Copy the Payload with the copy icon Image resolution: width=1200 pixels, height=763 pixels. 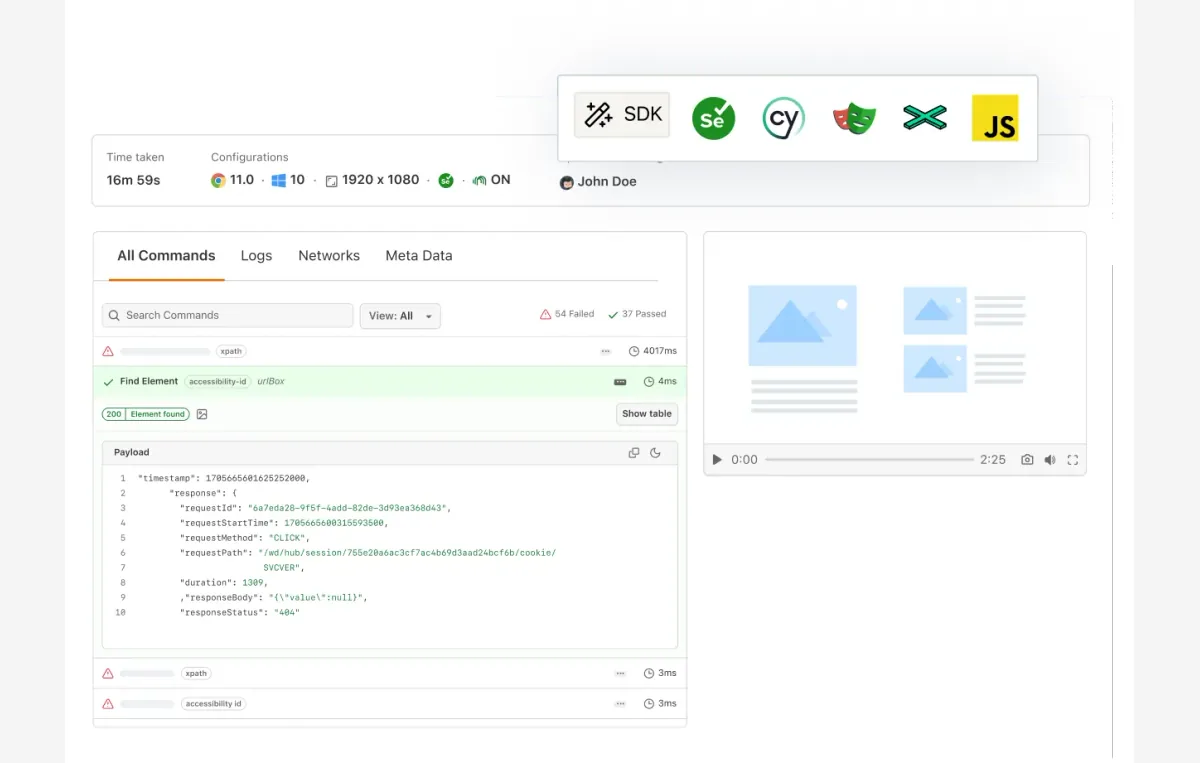634,453
